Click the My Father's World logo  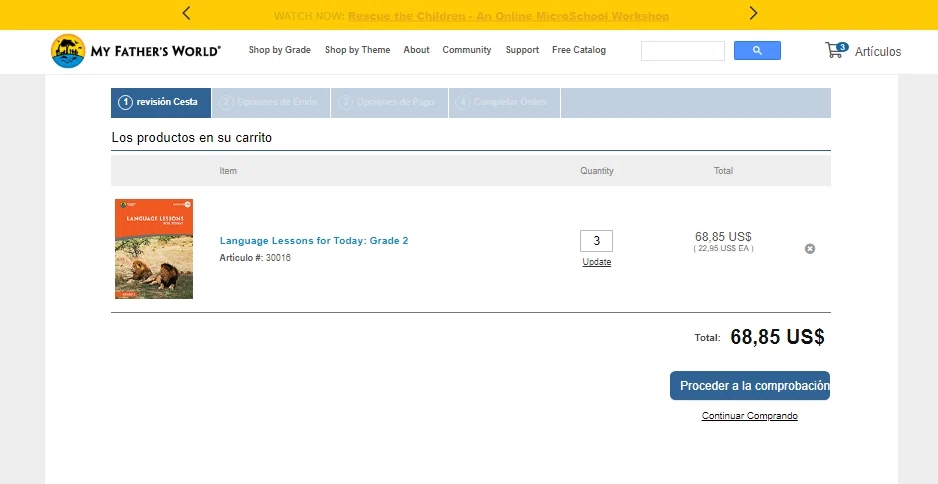point(136,51)
